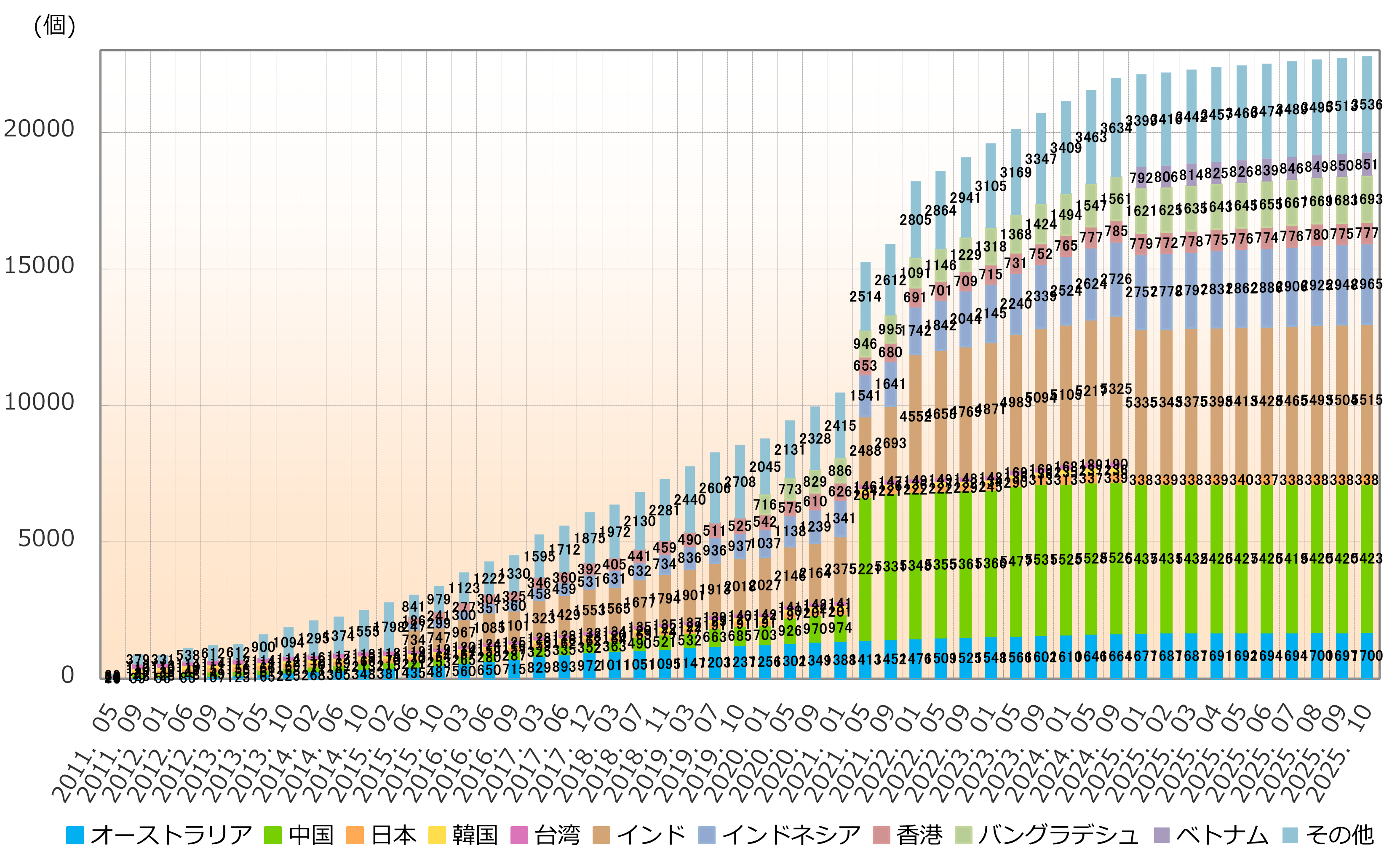The width and height of the screenshot is (1400, 854).
Task: Click the インドネシア legend swatch
Action: click(x=707, y=835)
